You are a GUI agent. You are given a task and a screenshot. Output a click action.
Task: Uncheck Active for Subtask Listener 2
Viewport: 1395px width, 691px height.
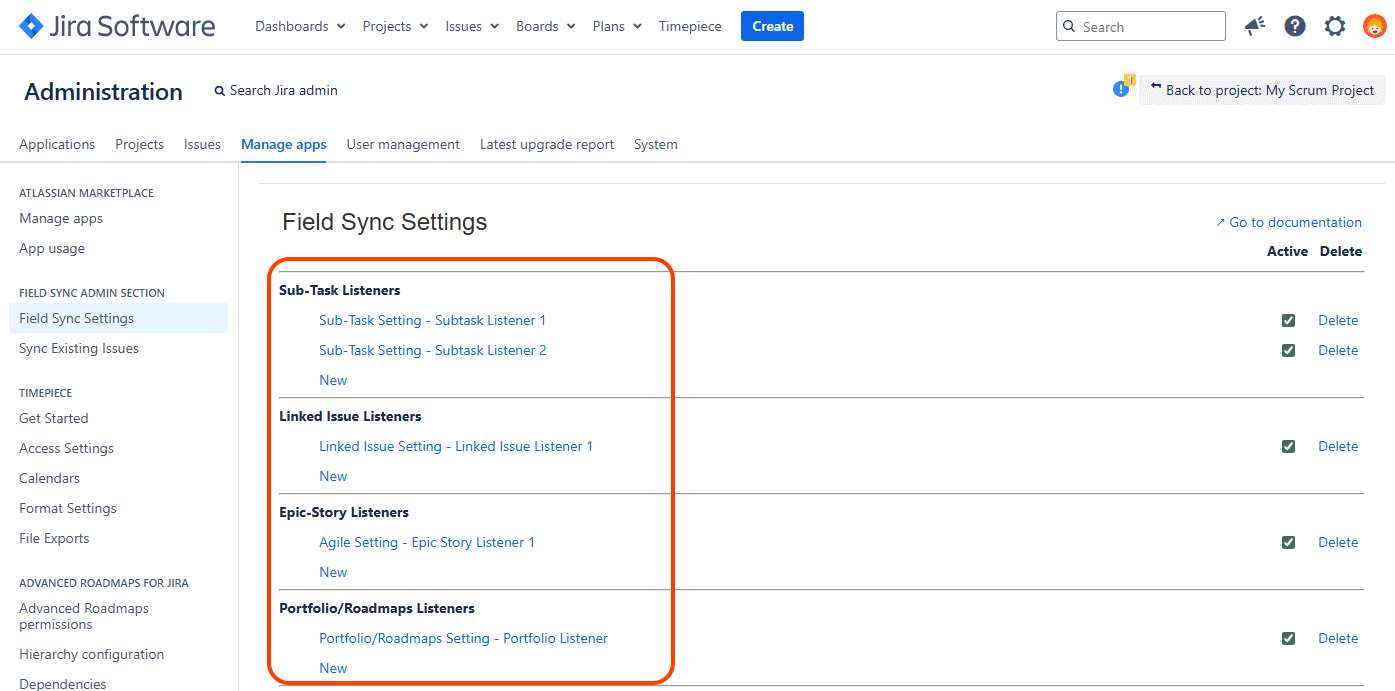tap(1288, 351)
